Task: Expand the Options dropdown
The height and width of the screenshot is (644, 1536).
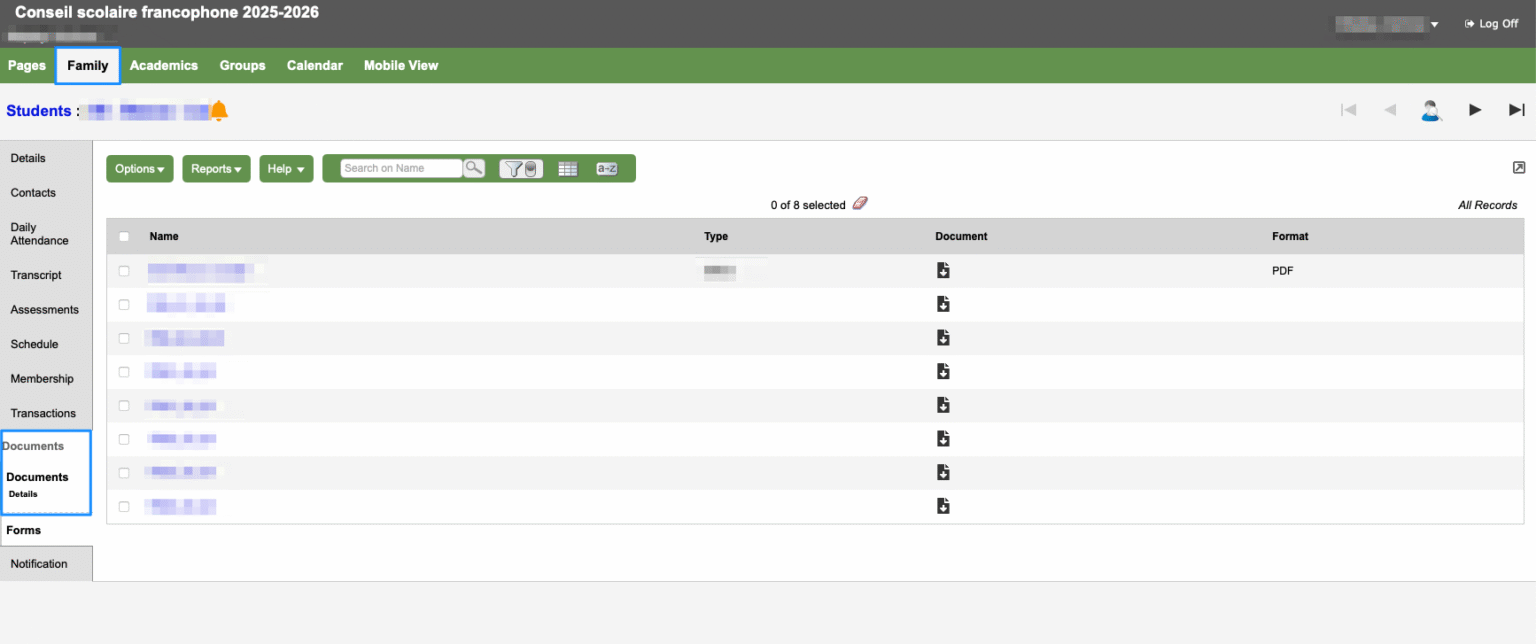Action: tap(140, 169)
